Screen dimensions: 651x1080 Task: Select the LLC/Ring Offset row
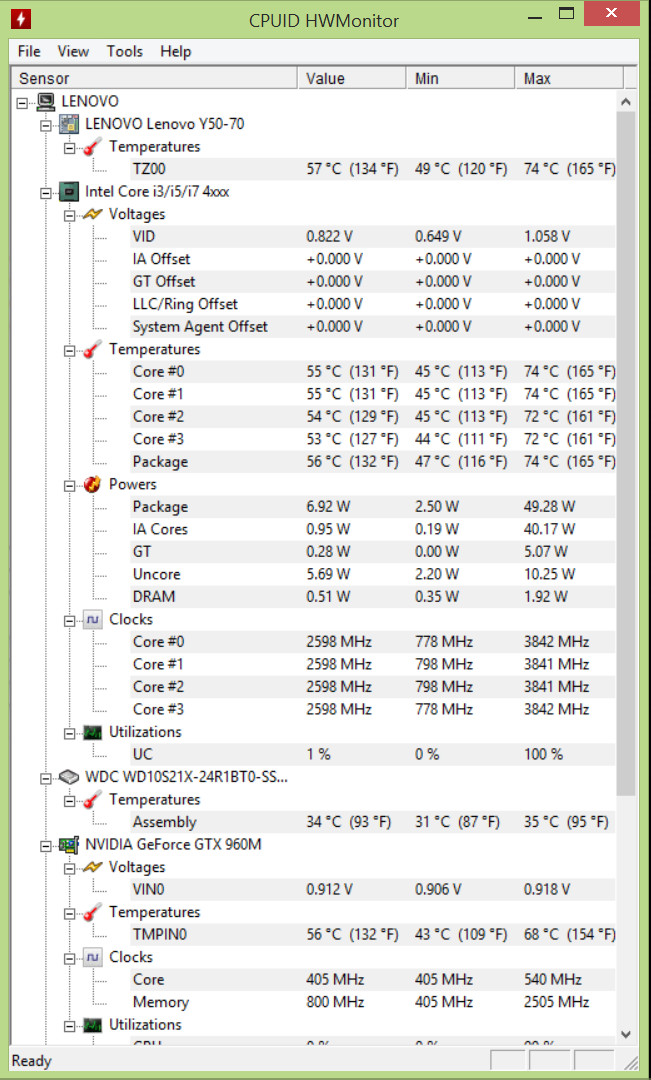372,304
